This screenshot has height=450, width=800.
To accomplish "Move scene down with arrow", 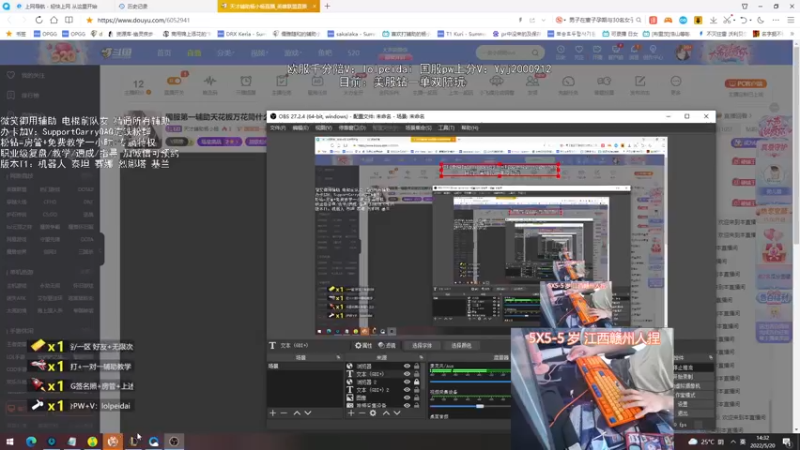I will pos(308,413).
